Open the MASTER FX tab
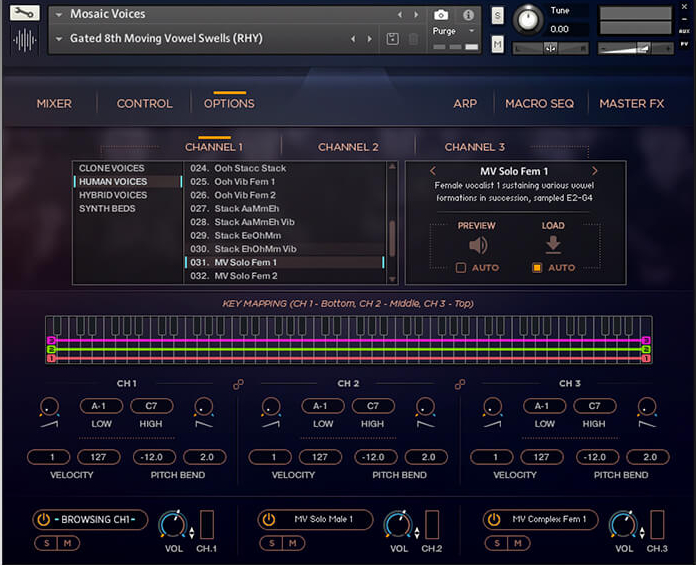The width and height of the screenshot is (696, 565). (632, 104)
